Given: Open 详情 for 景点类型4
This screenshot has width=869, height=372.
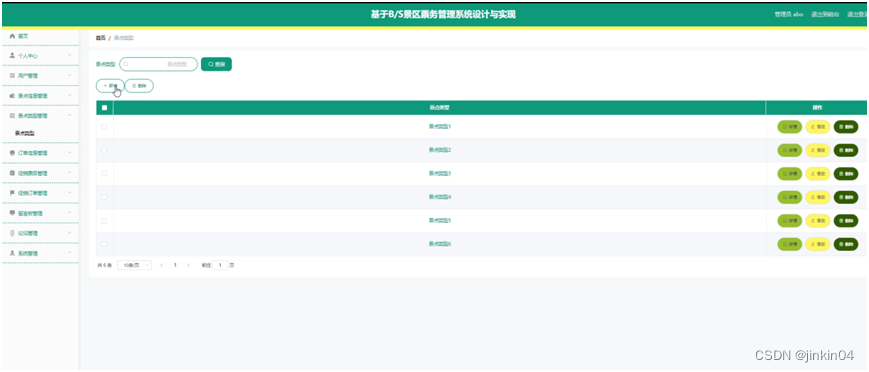Looking at the screenshot, I should tap(790, 197).
